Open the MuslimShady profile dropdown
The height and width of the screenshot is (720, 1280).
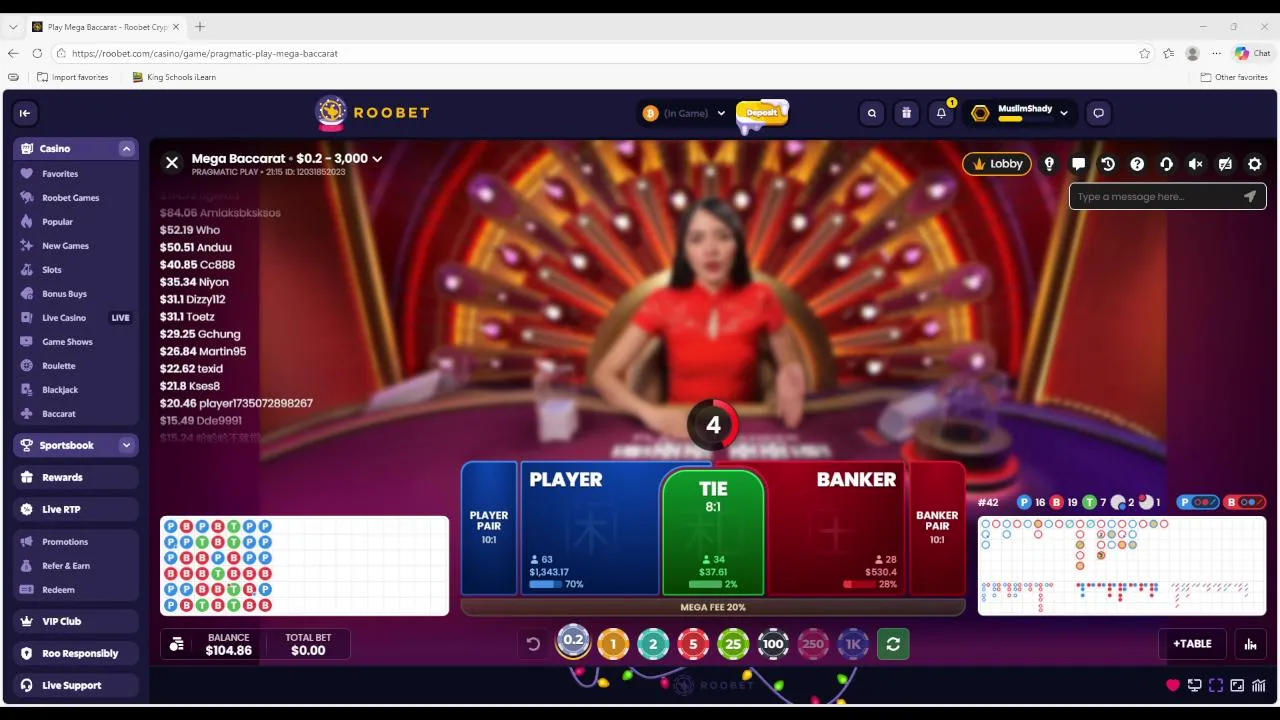click(1019, 113)
